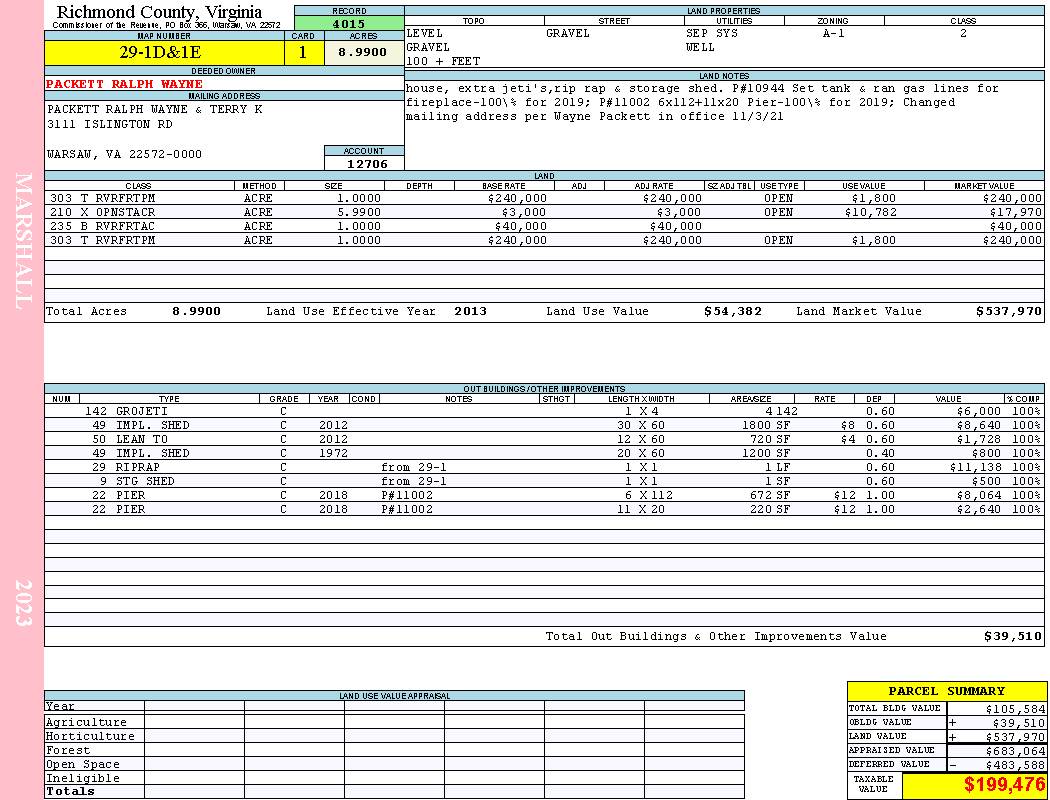The image size is (1050, 800).
Task: Select the acres value 8.9900 in header
Action: [x=363, y=52]
